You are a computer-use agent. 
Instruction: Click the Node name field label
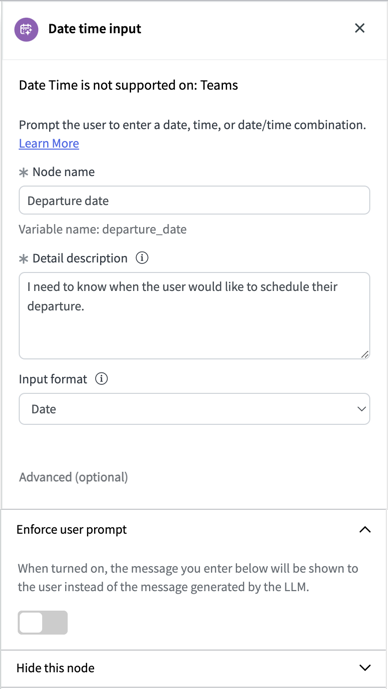tap(63, 172)
